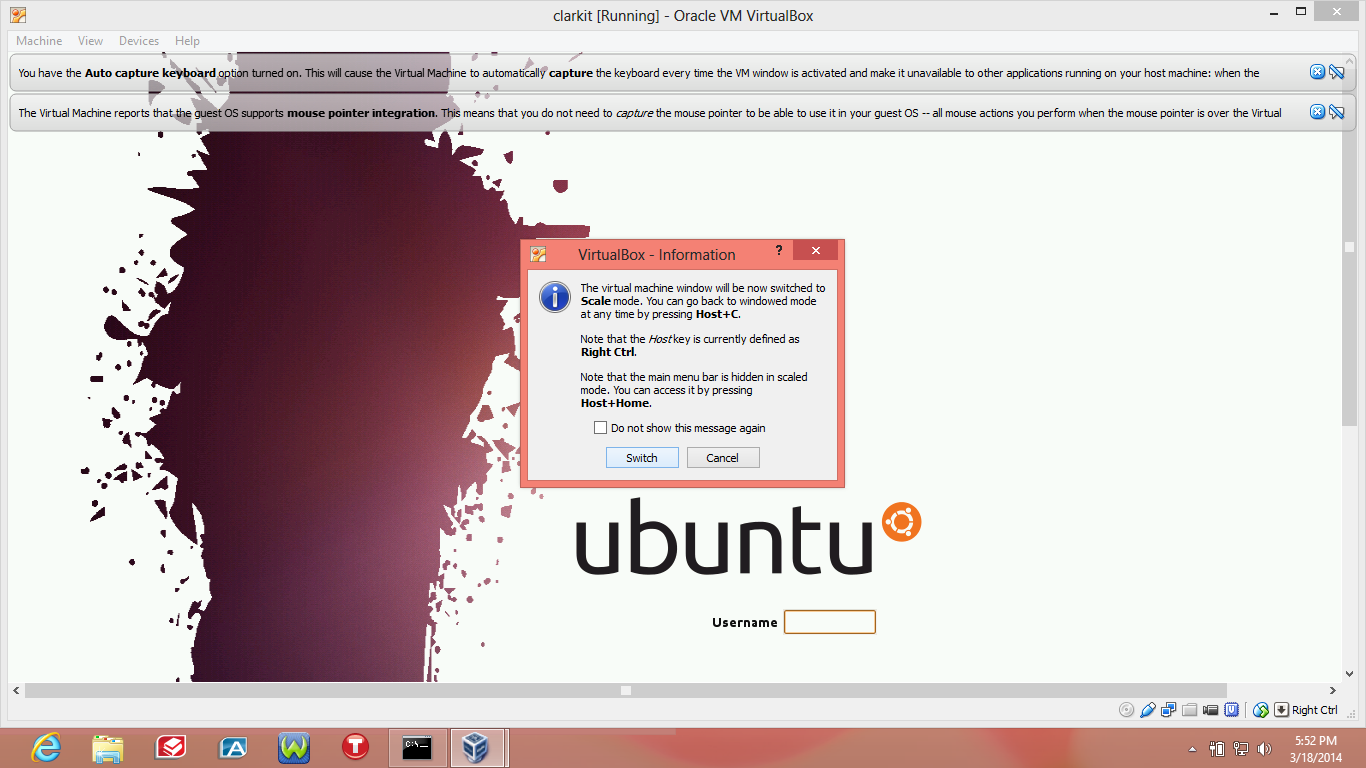1366x768 pixels.
Task: Click the Ubuntu Username input field
Action: click(830, 622)
